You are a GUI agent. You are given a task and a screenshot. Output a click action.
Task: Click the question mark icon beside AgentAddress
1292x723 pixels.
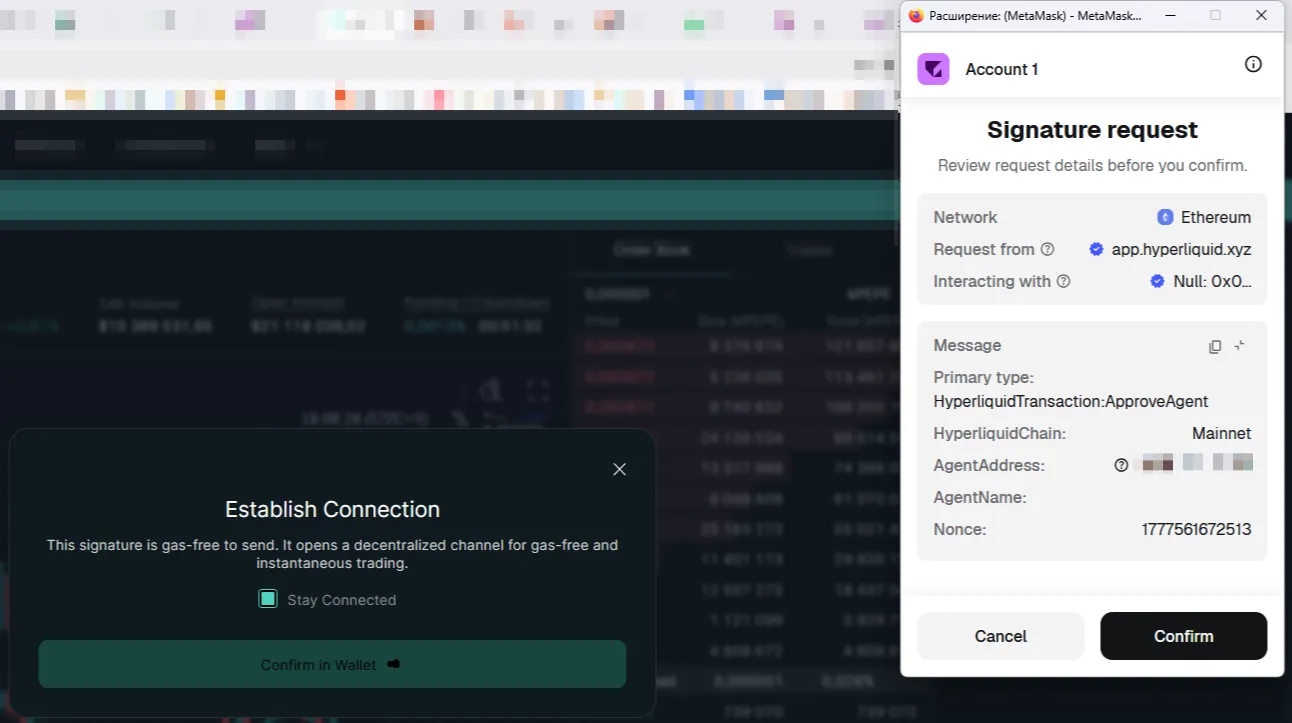pyautogui.click(x=1121, y=465)
